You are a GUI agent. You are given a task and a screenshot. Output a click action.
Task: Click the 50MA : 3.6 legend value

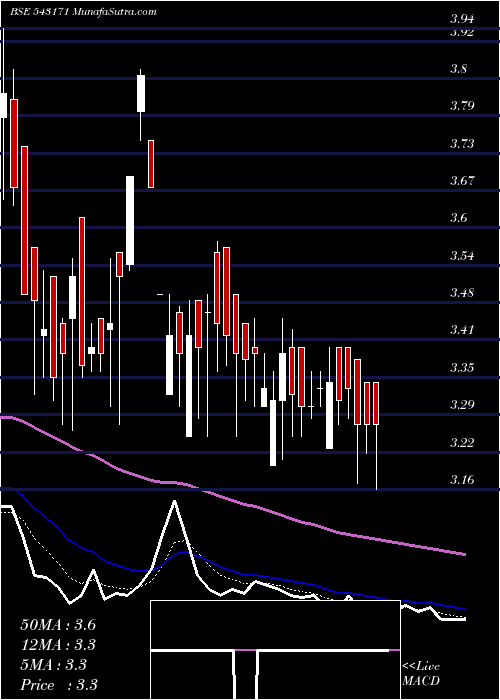(58, 625)
